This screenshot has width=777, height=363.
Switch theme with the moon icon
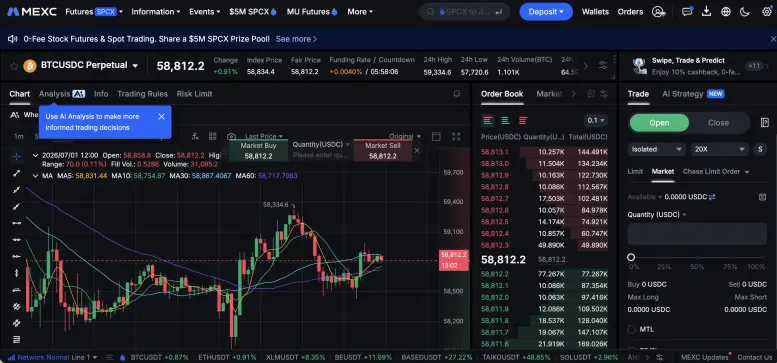tap(745, 12)
